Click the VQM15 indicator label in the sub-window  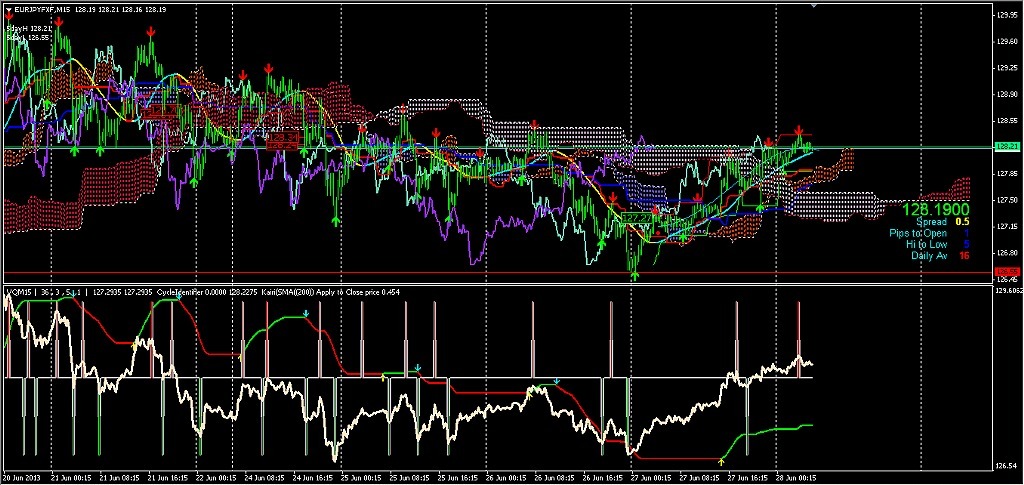pos(20,291)
